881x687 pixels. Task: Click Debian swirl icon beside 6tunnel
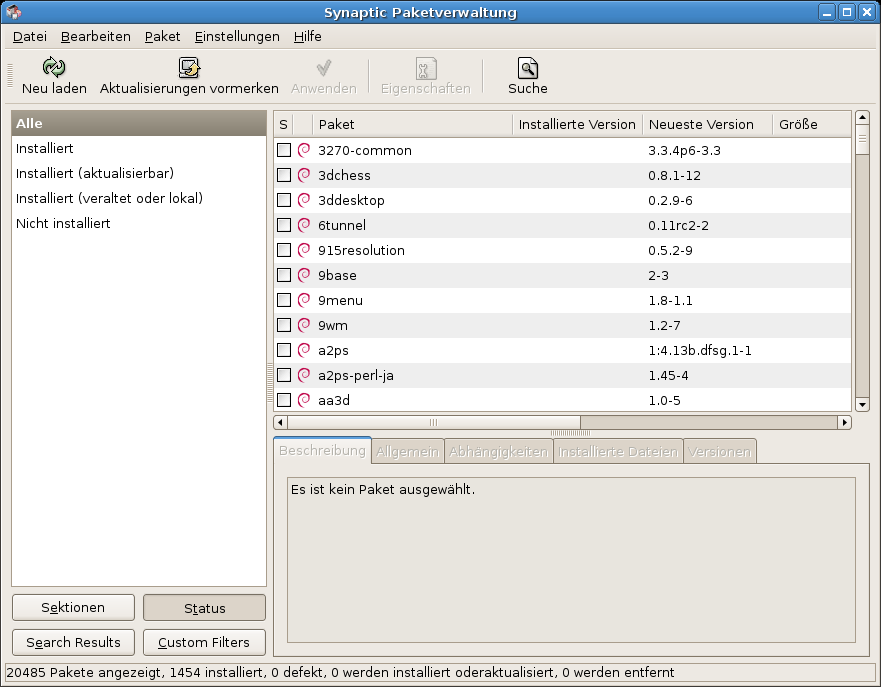point(304,225)
